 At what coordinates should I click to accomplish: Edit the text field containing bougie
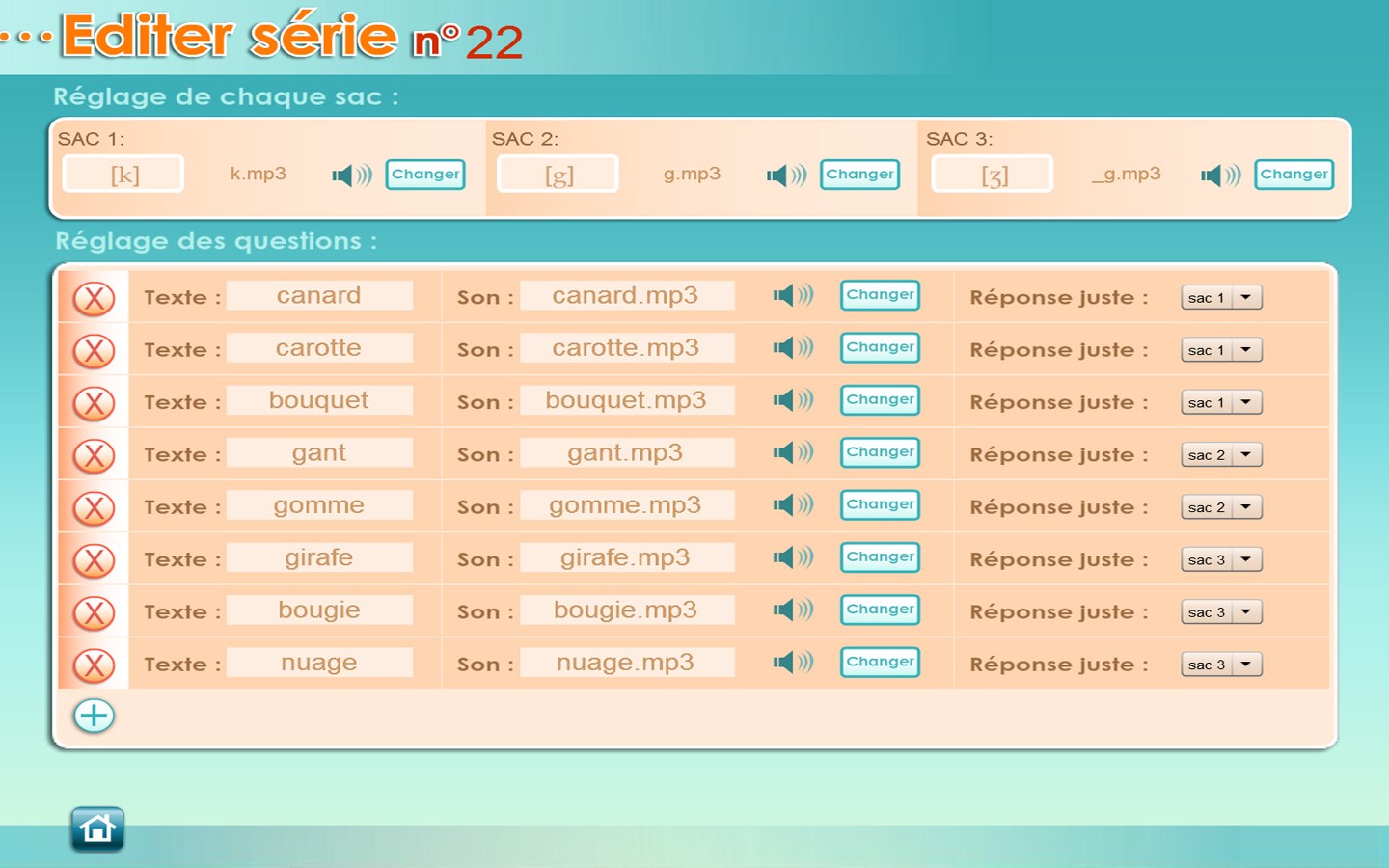pyautogui.click(x=319, y=610)
